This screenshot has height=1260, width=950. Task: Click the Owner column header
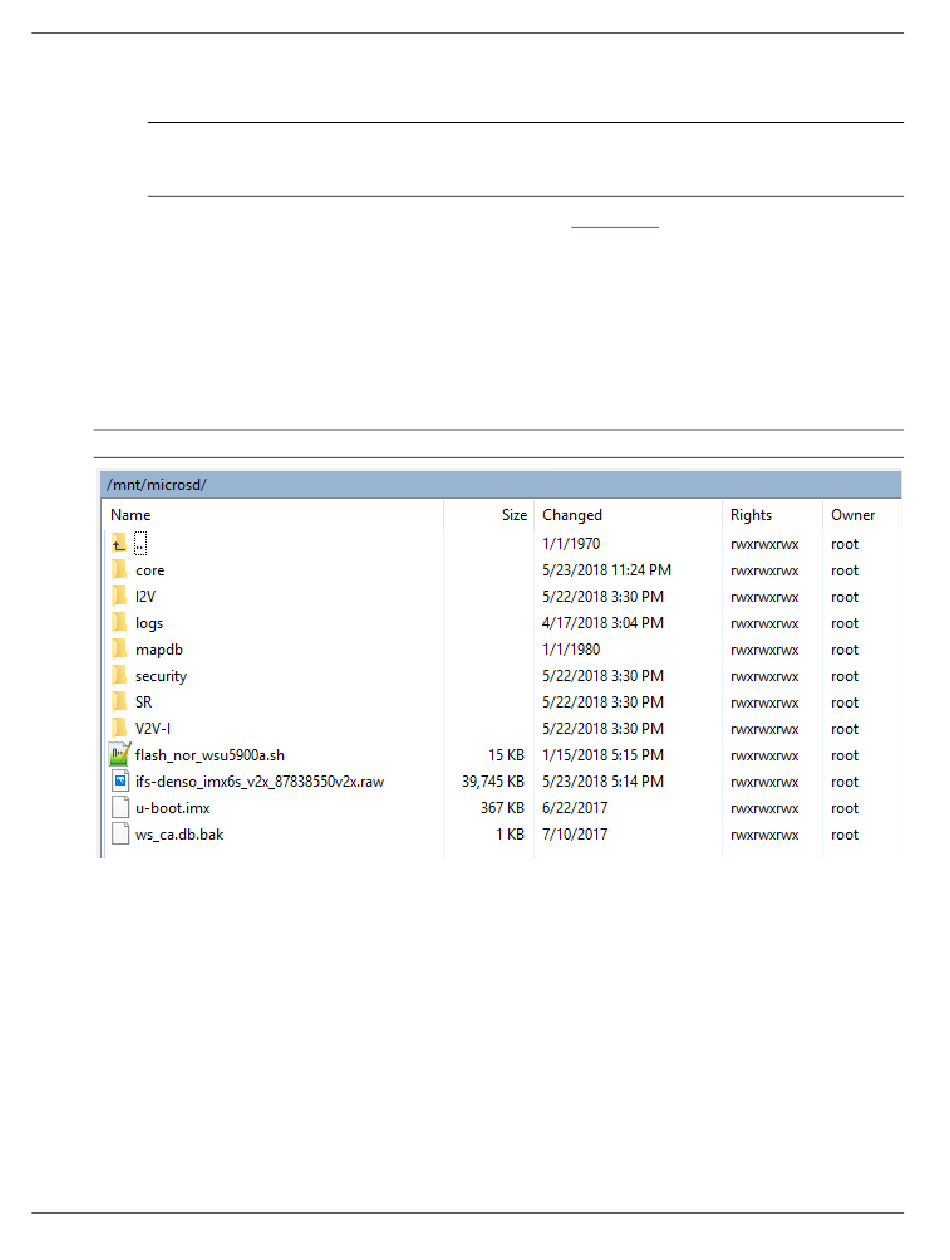(x=852, y=515)
